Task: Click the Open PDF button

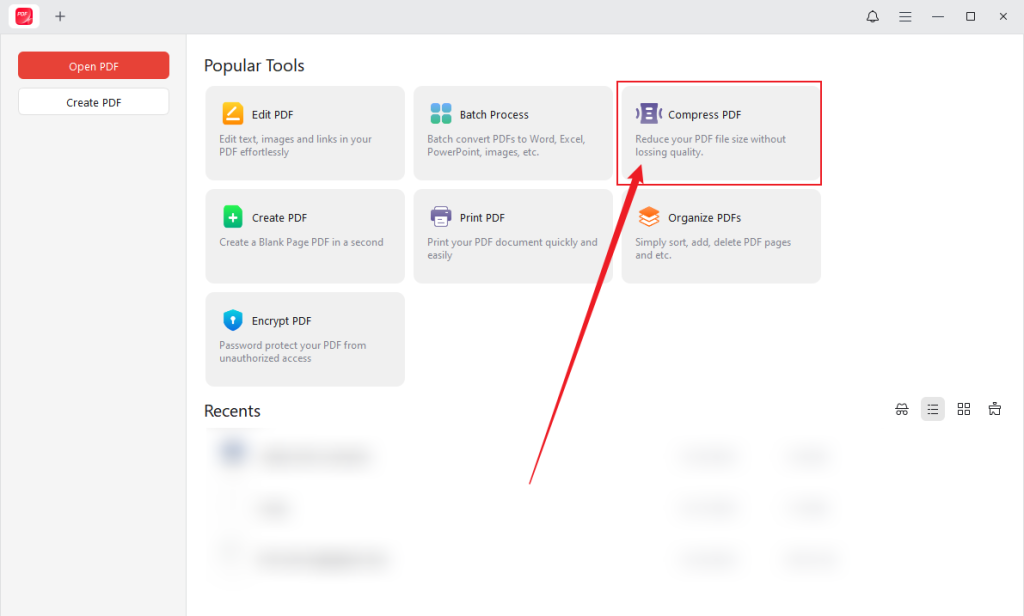Action: (93, 65)
